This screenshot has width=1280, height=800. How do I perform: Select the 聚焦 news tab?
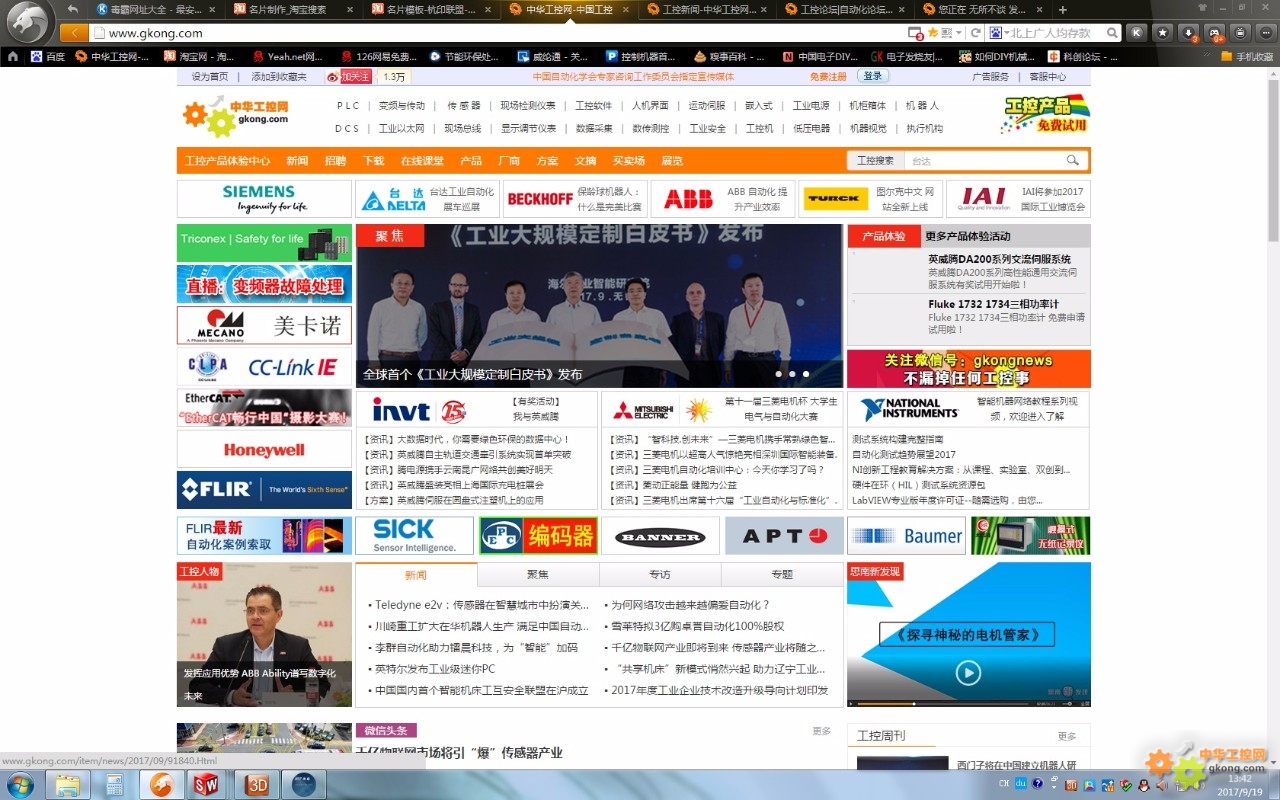point(538,575)
